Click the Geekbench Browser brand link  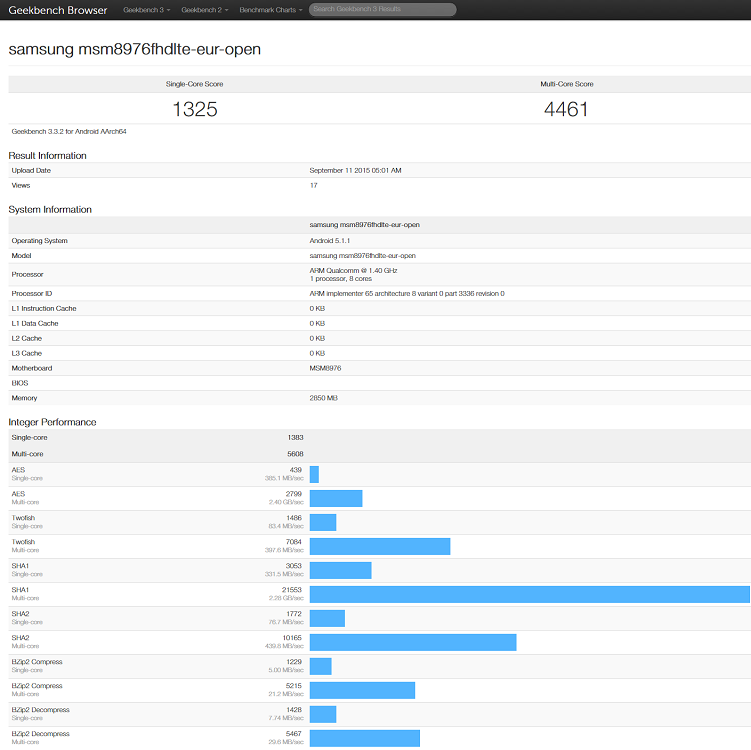[58, 10]
